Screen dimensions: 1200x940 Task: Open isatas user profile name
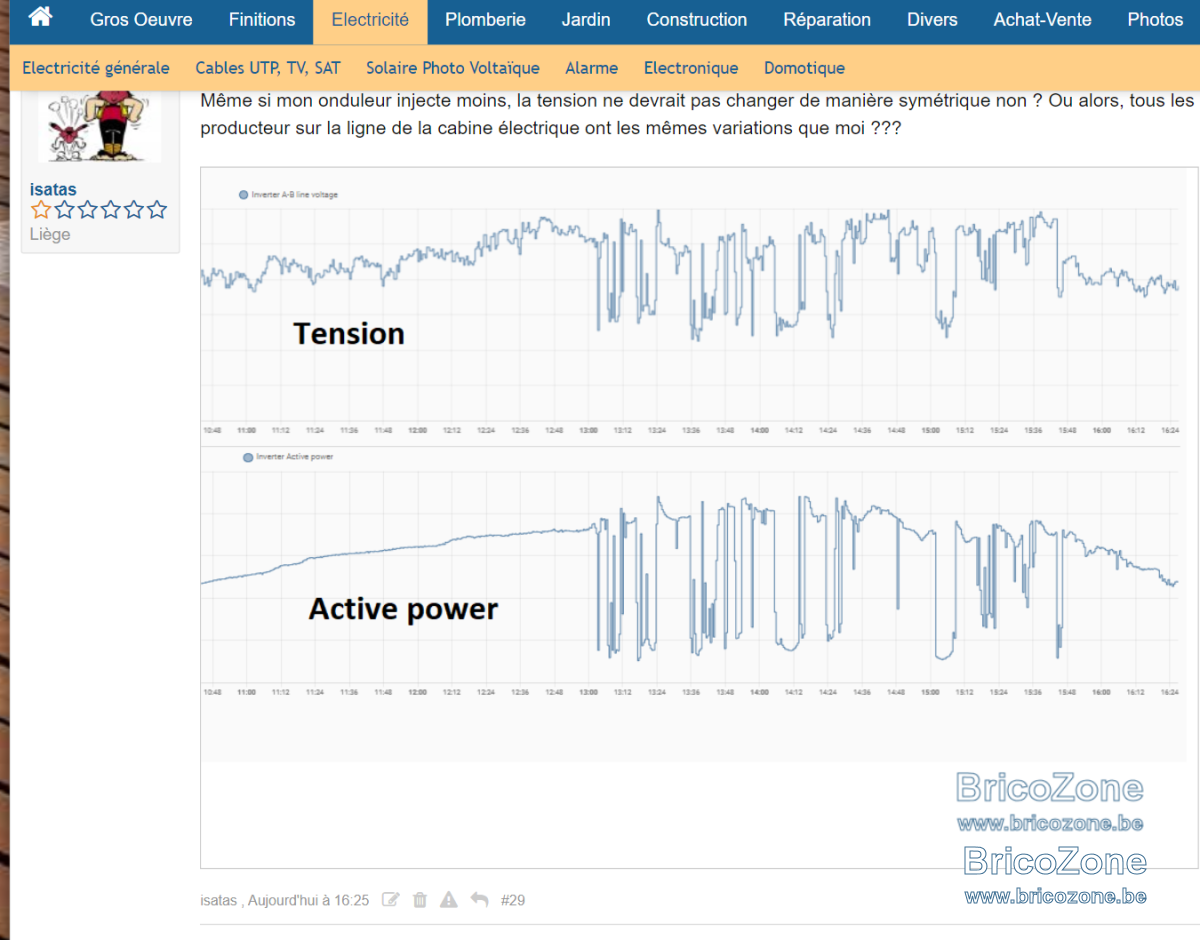(53, 189)
